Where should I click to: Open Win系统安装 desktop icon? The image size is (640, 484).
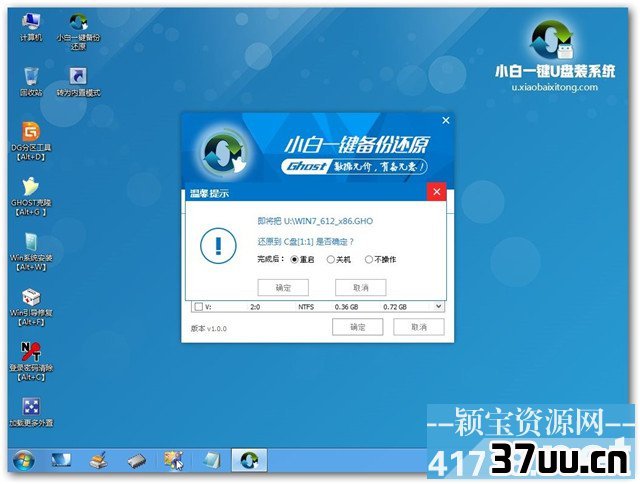tap(31, 251)
